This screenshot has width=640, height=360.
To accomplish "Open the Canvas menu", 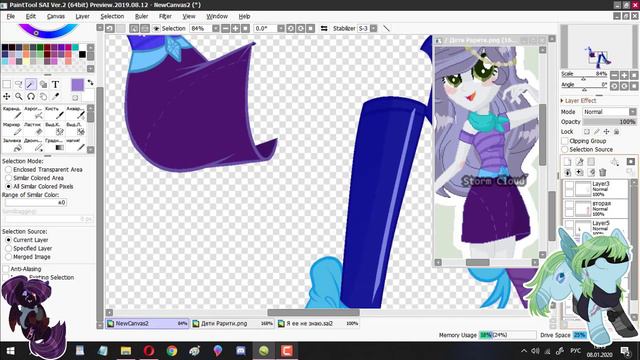I will [x=56, y=16].
